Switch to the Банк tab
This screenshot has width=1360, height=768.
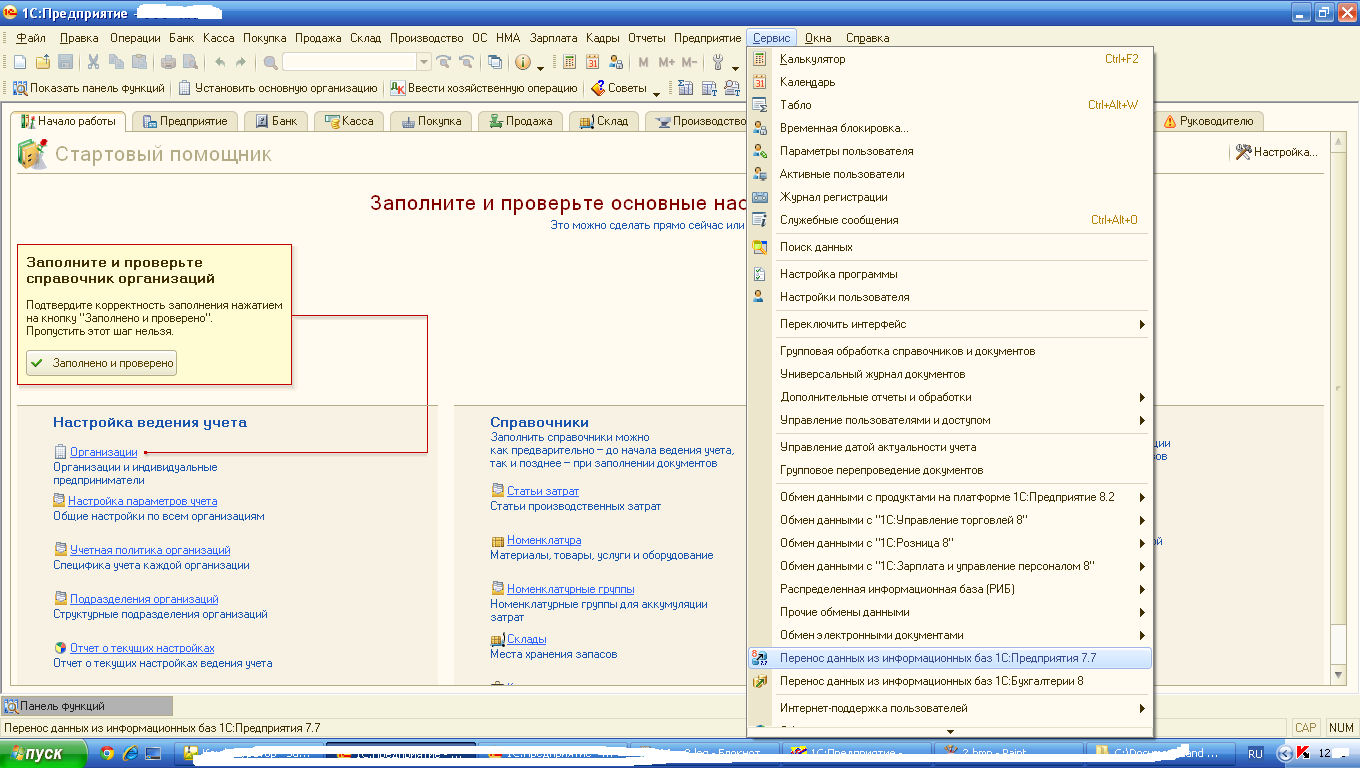tap(274, 121)
